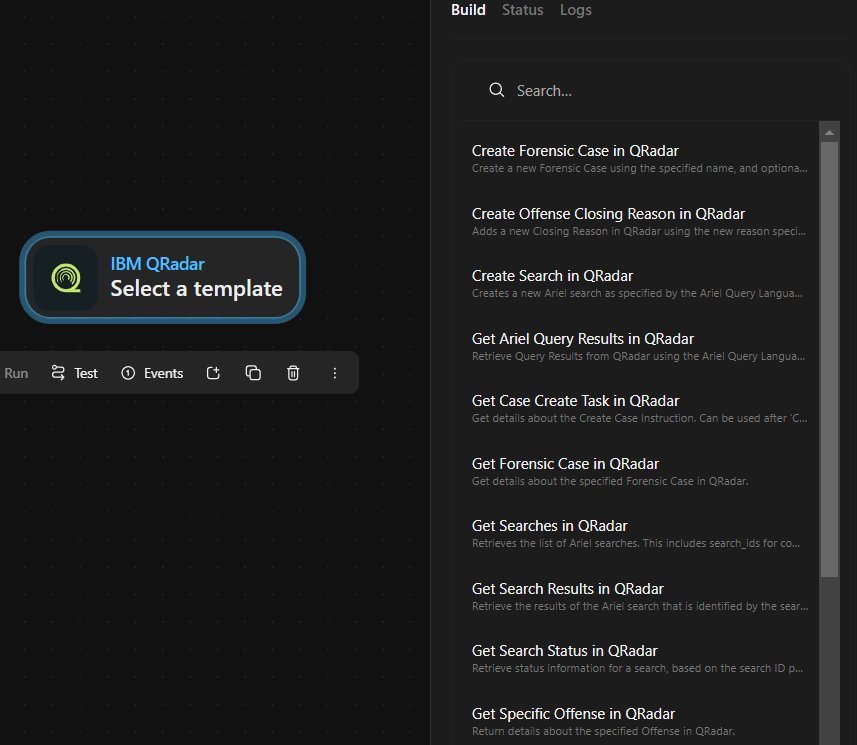857x745 pixels.
Task: Select Create Offense Closing Reason in QRadar
Action: point(639,221)
